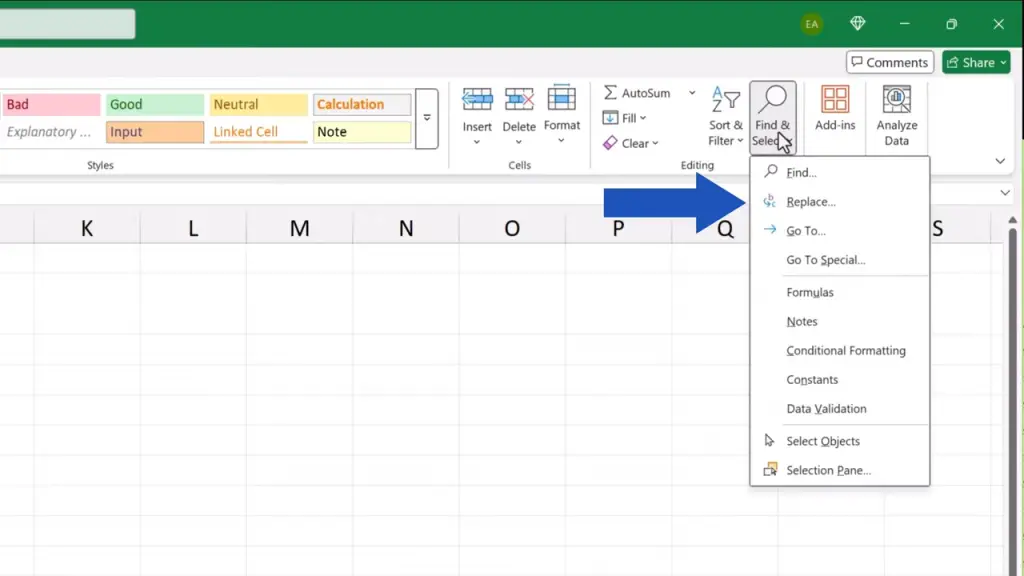Open the Format cells icon
The image size is (1024, 576).
(562, 100)
